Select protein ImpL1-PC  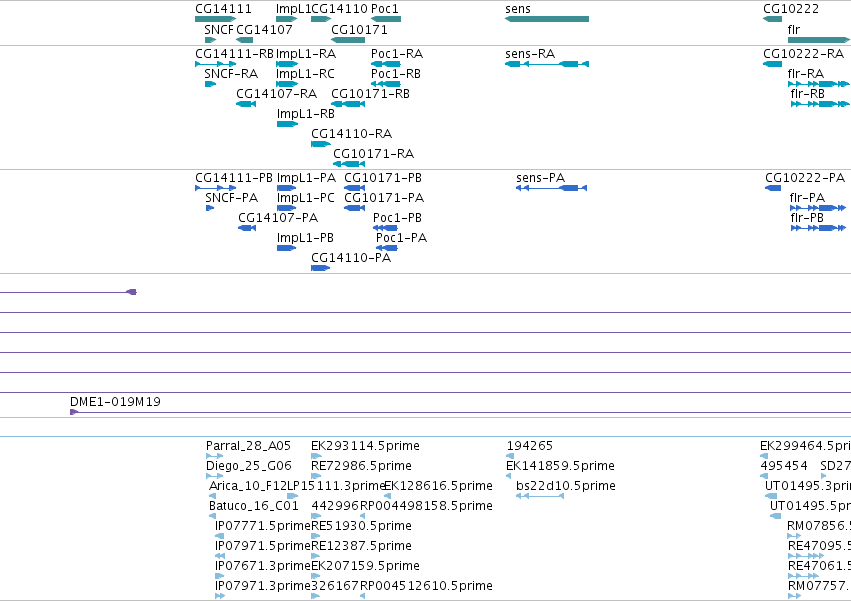tap(287, 208)
